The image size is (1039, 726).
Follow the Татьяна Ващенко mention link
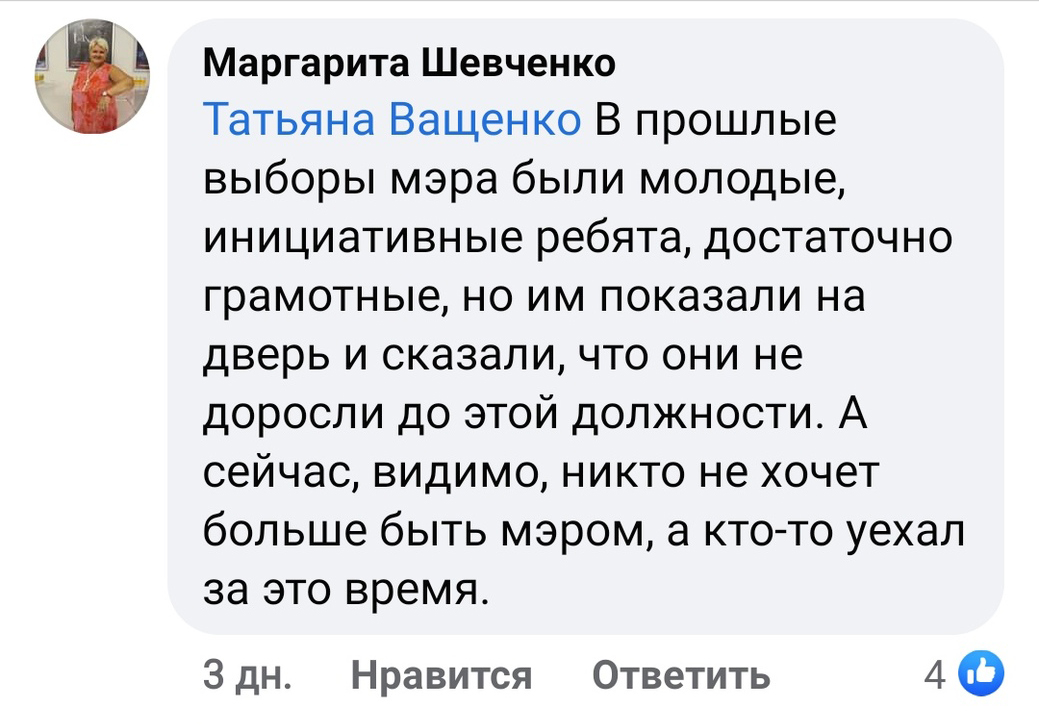[x=393, y=121]
